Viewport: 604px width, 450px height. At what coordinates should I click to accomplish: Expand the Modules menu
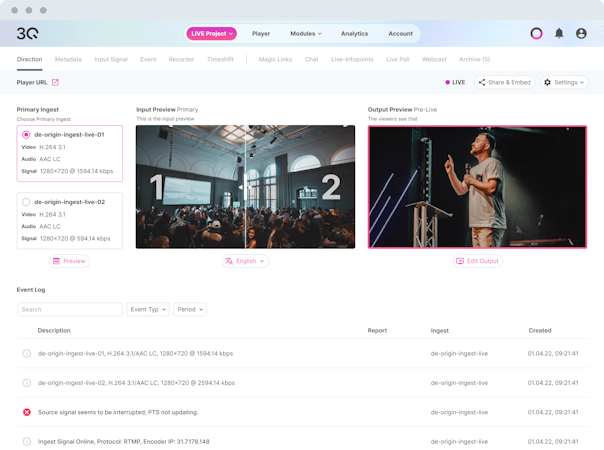click(306, 34)
